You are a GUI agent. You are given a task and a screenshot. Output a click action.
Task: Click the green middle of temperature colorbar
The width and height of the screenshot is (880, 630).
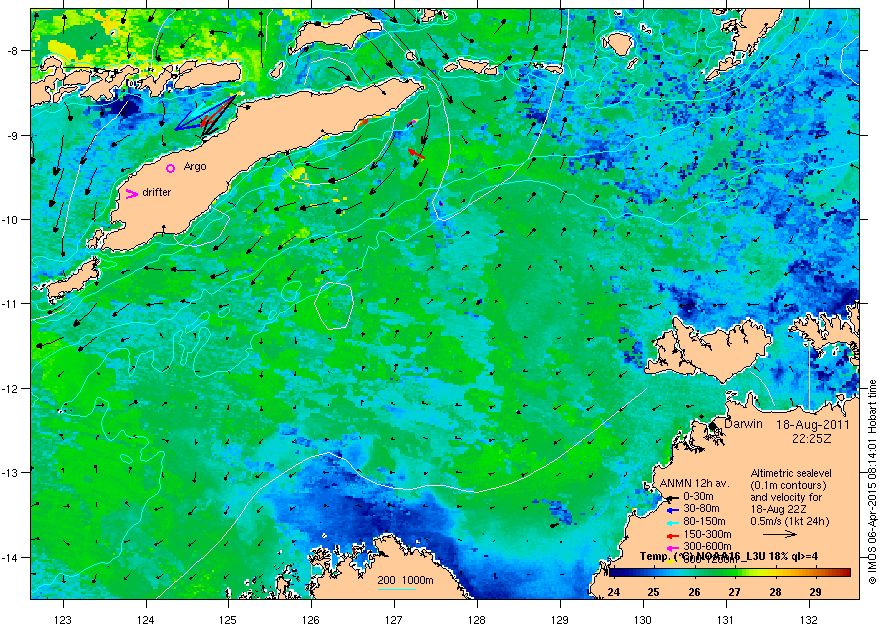click(x=730, y=573)
